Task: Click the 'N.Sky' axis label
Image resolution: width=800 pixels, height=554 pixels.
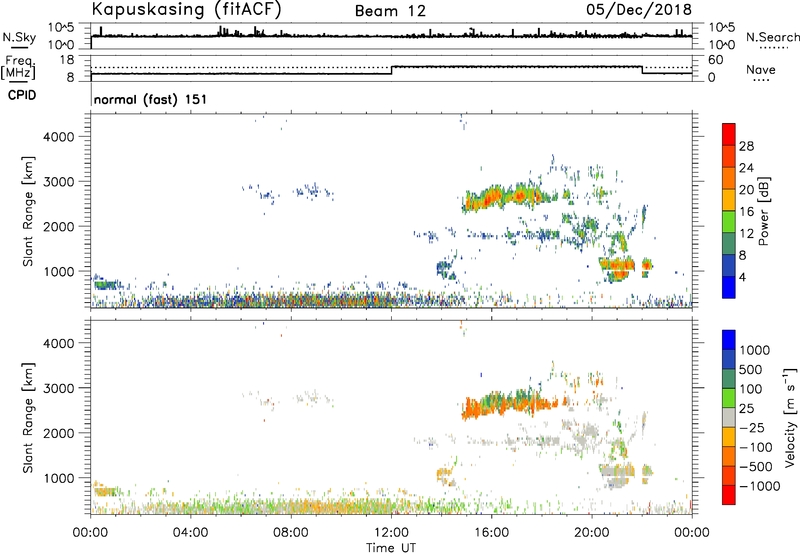Action: (x=19, y=37)
